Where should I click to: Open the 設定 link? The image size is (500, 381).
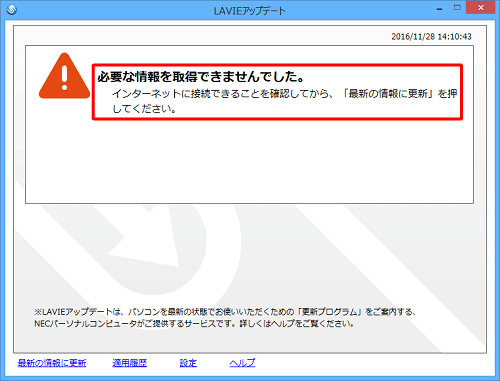point(188,363)
